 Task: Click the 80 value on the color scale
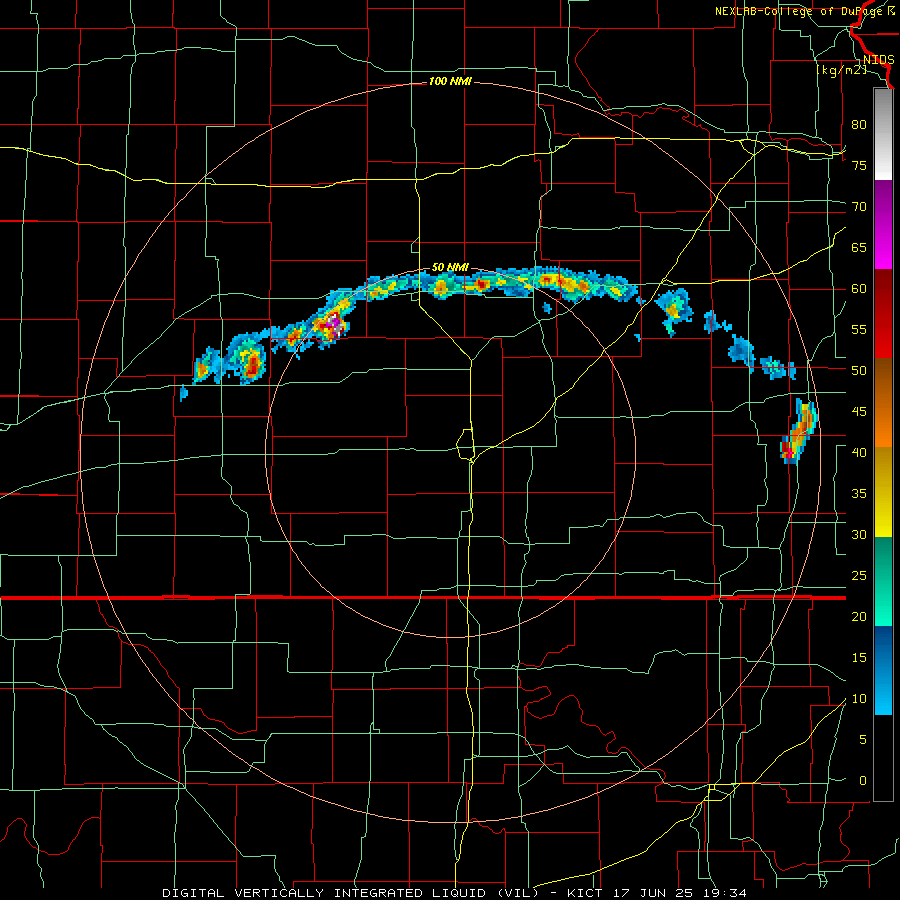859,125
